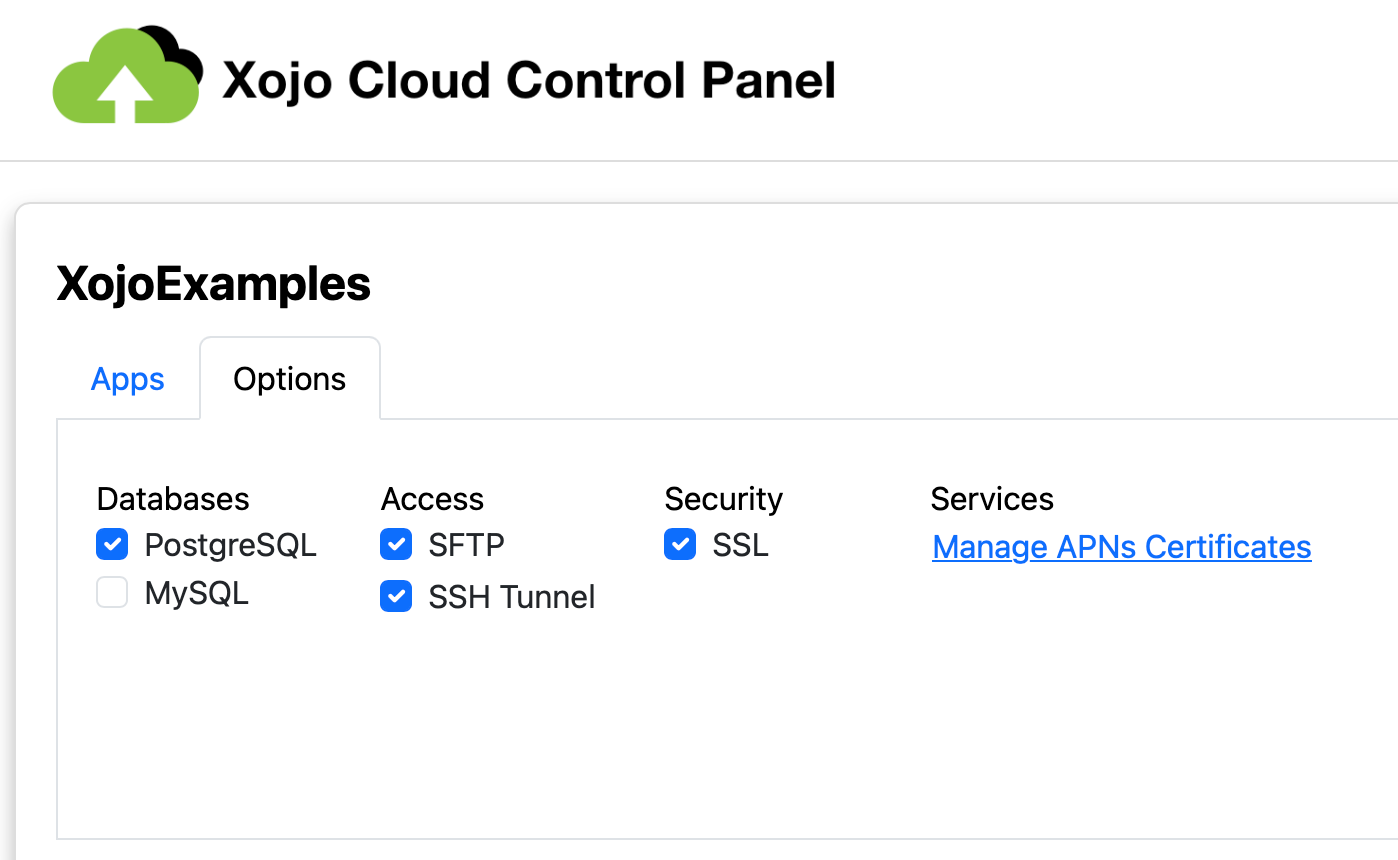Disable SFTP access
1398x860 pixels.
pyautogui.click(x=396, y=544)
